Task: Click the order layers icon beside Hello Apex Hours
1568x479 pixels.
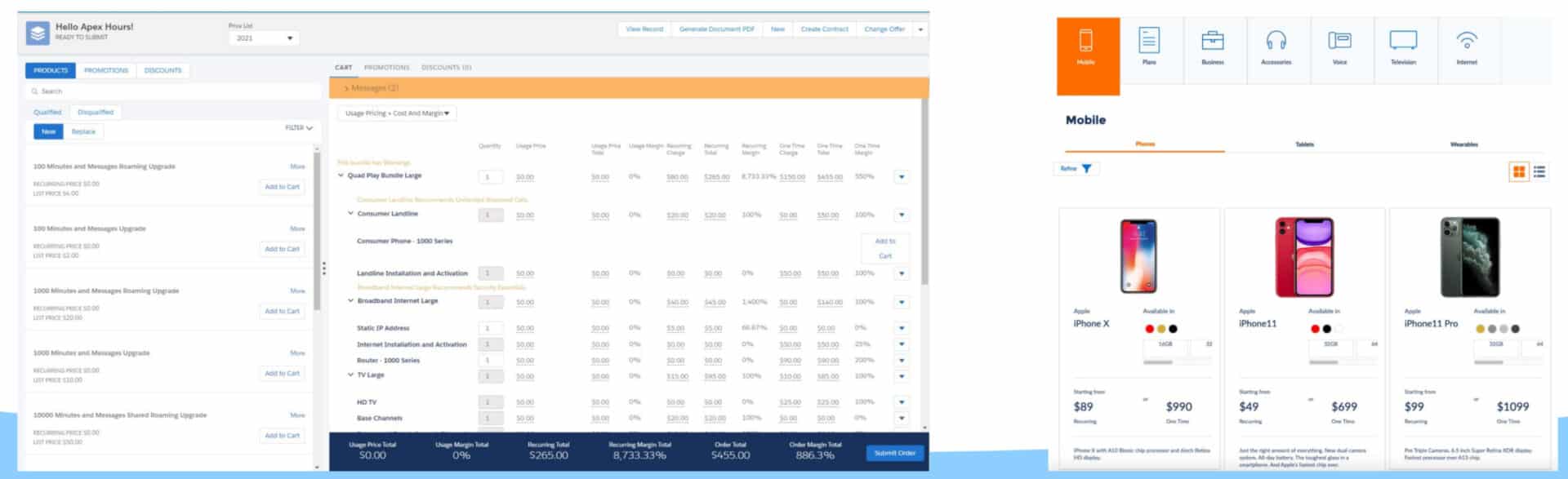Action: [38, 33]
